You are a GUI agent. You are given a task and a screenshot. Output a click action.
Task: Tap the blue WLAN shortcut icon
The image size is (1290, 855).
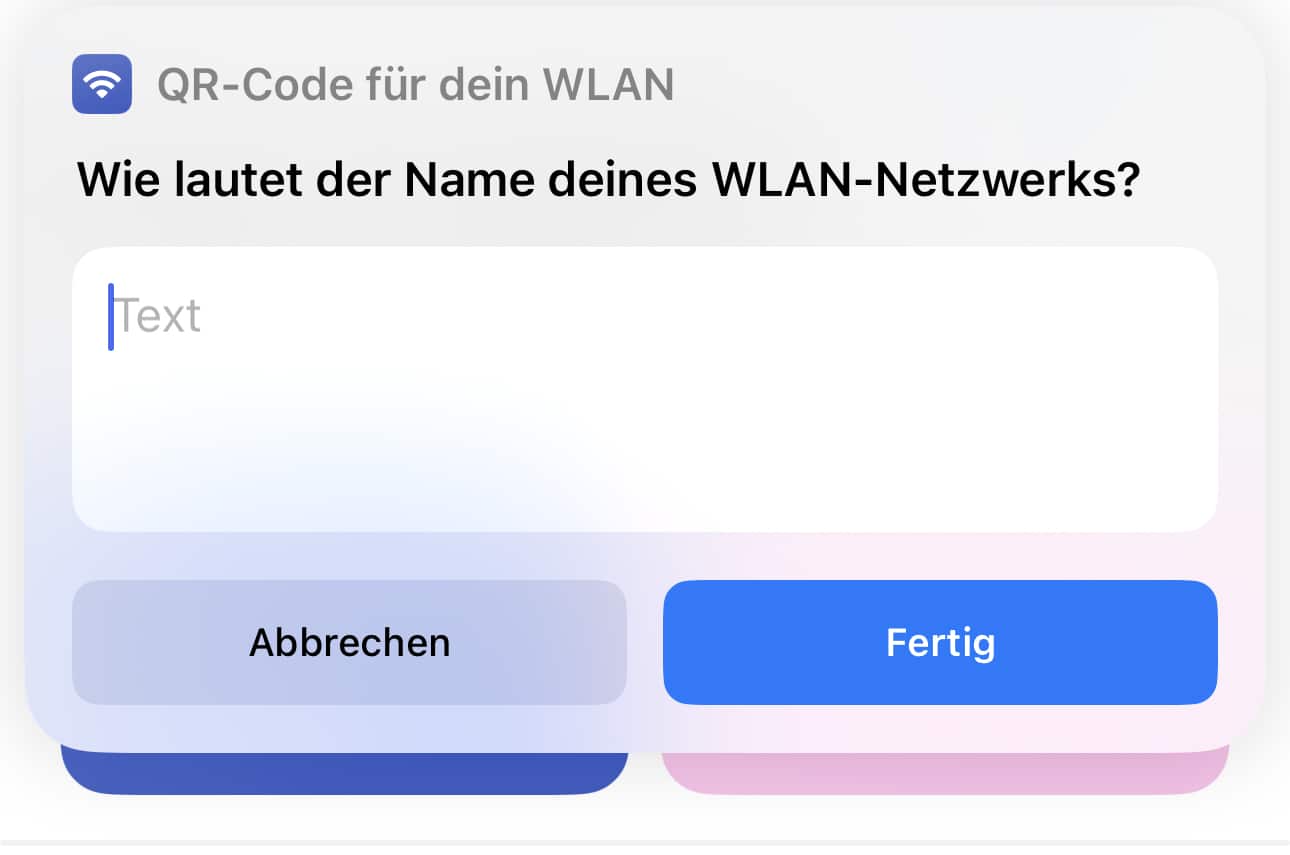click(x=102, y=84)
